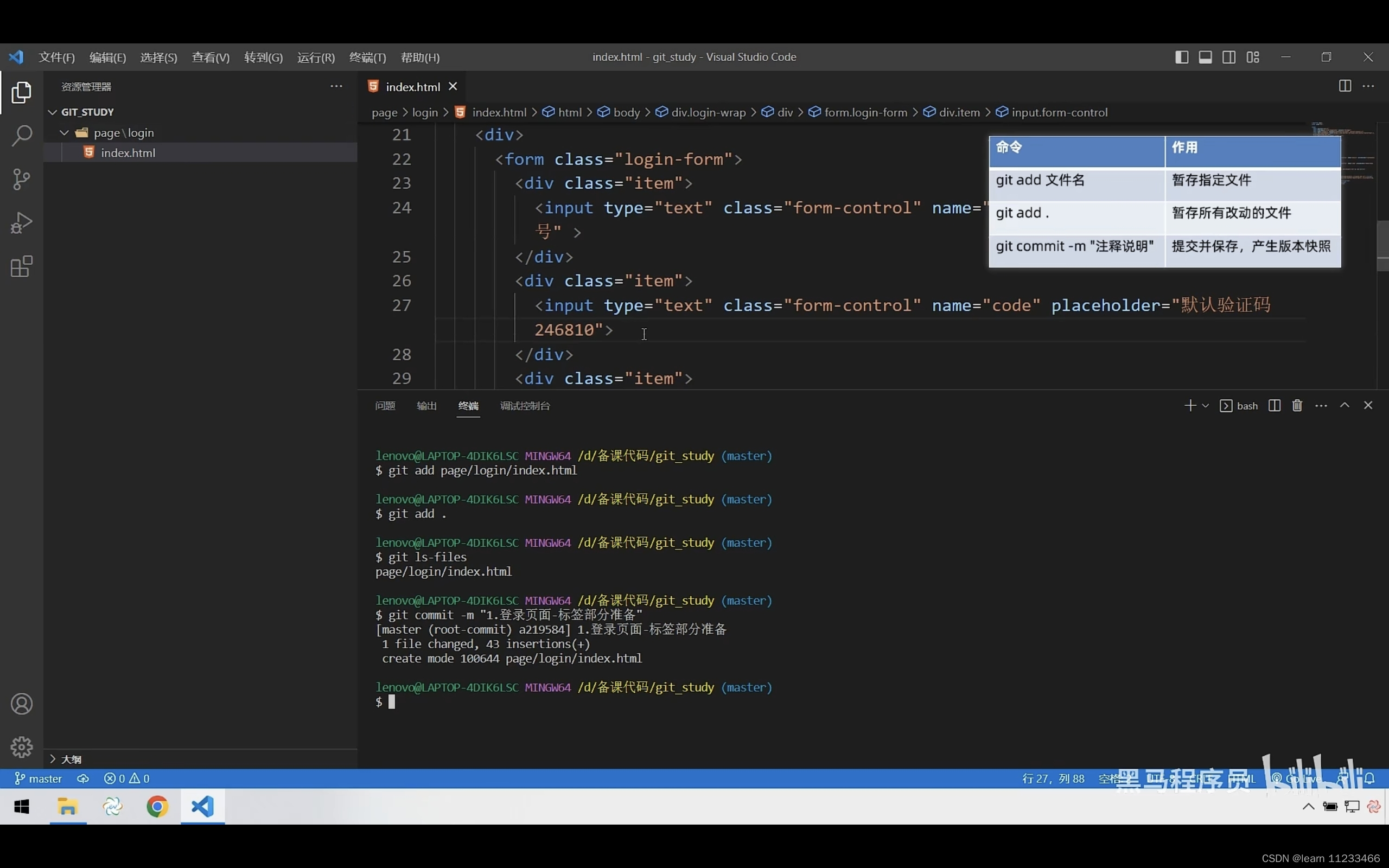Open the Run and Debug view
1389x868 pixels.
coord(21,223)
